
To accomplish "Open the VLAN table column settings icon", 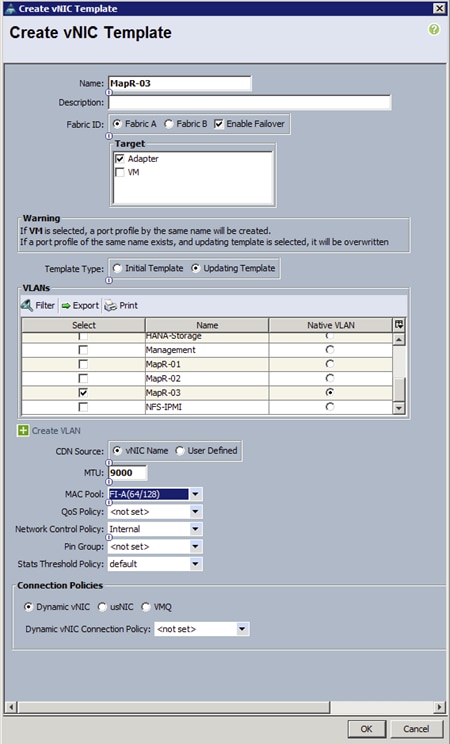I will (x=399, y=325).
